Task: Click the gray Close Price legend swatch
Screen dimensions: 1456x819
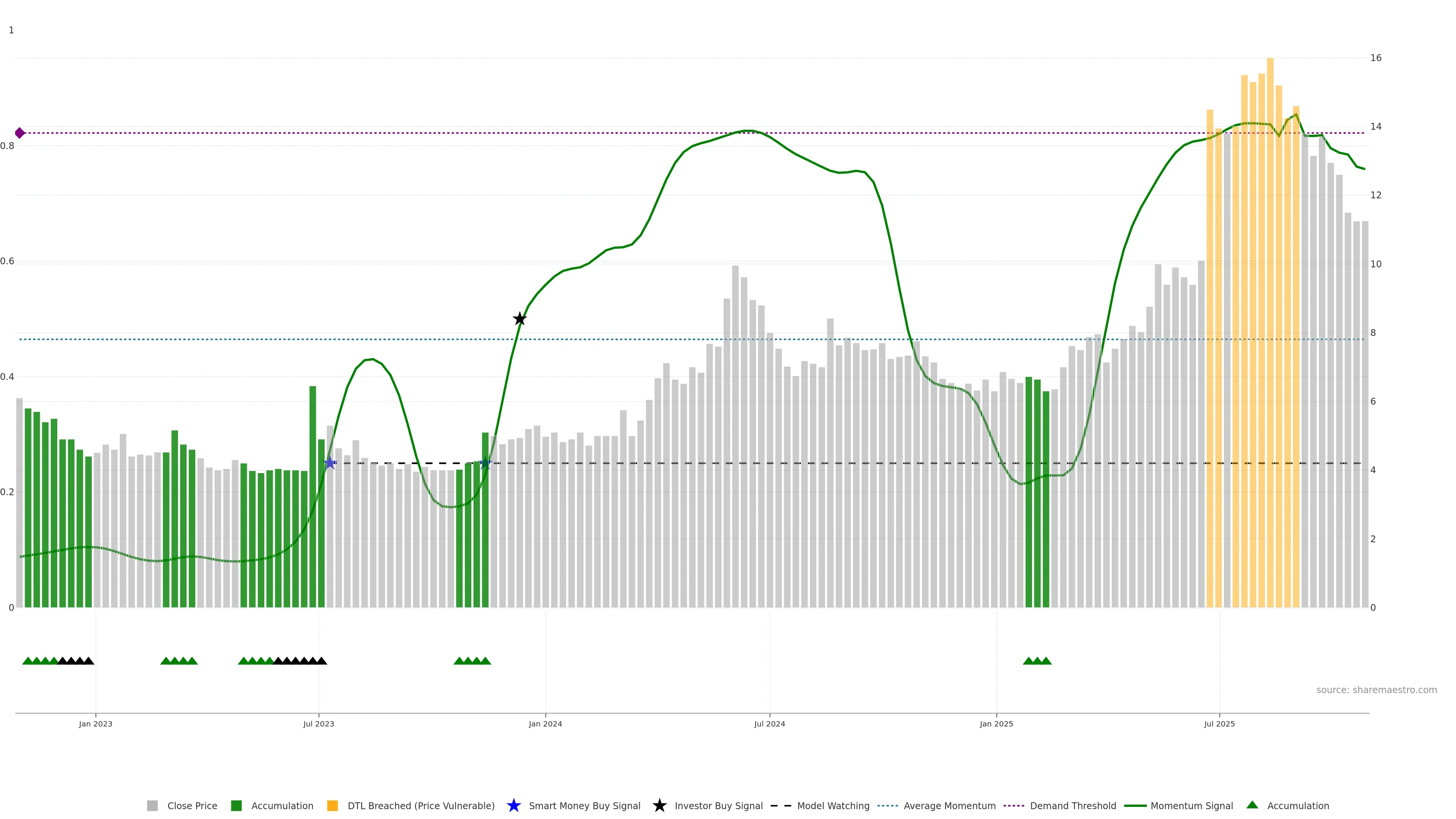Action: pos(152,805)
